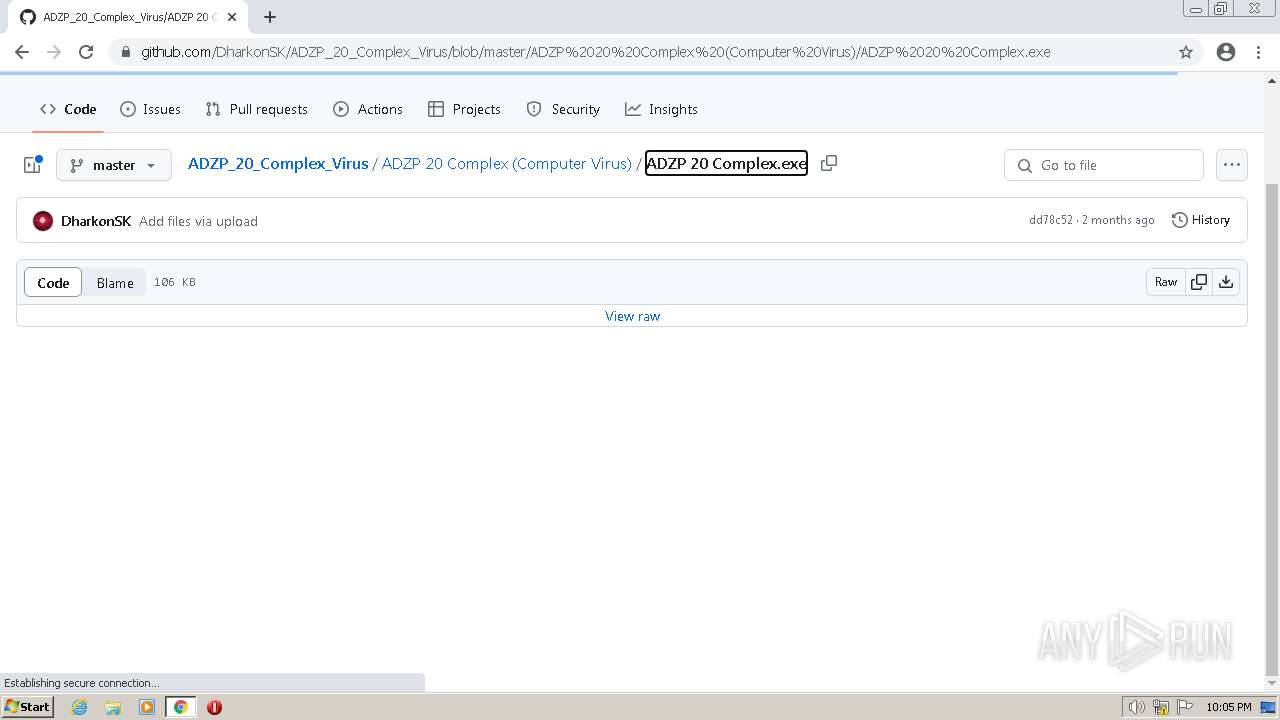The height and width of the screenshot is (720, 1280).
Task: Open the Windows Start button
Action: click(27, 707)
